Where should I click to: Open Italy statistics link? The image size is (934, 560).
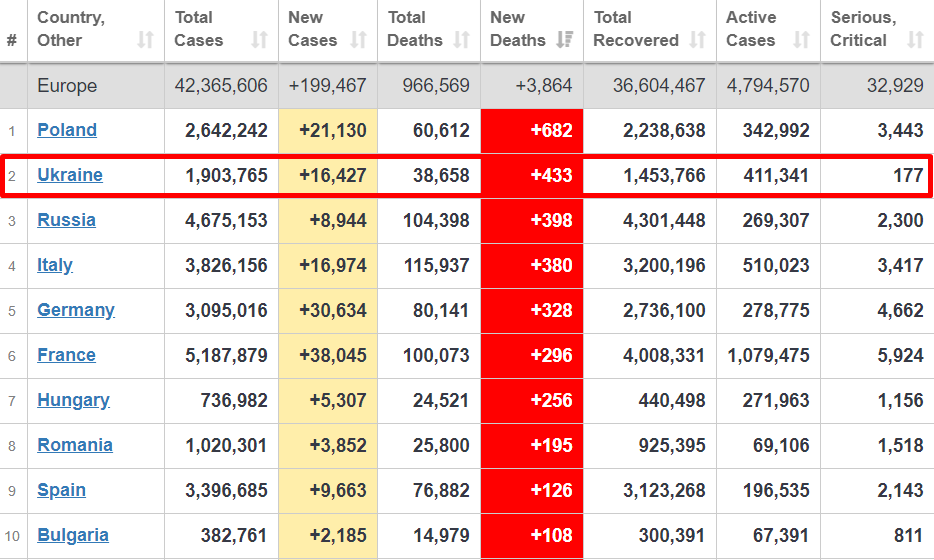pyautogui.click(x=55, y=265)
